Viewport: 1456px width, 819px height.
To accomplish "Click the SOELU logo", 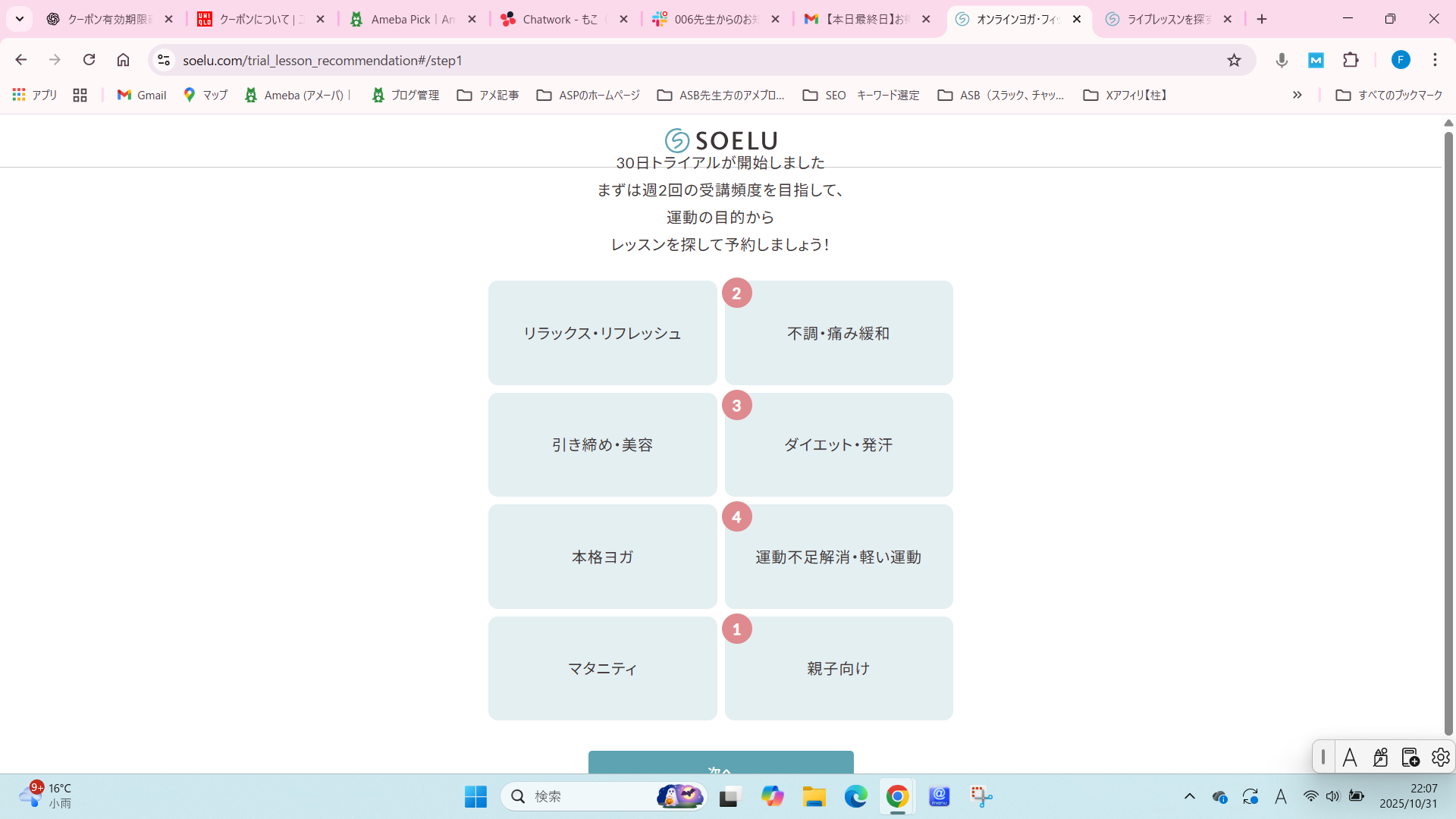I will [720, 140].
